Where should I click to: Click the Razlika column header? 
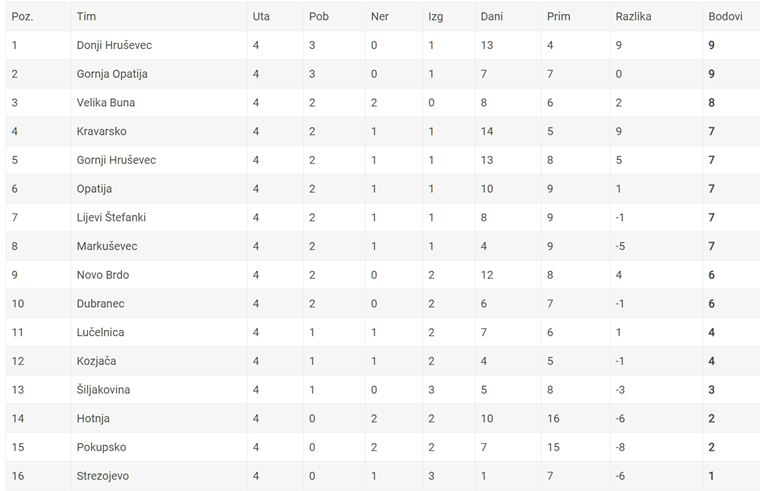click(633, 16)
